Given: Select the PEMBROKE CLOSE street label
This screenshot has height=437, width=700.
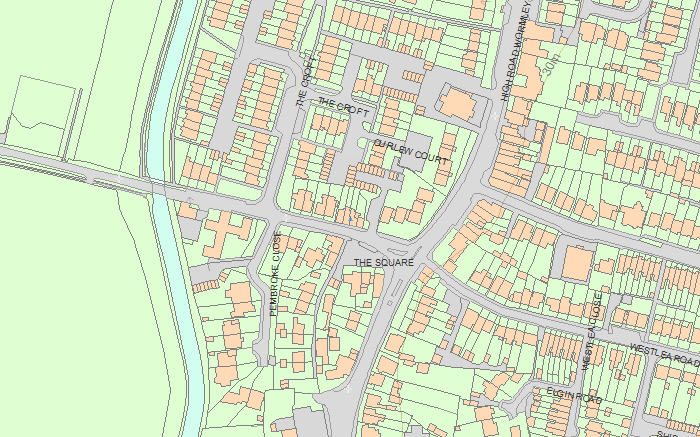Looking at the screenshot, I should [x=276, y=274].
